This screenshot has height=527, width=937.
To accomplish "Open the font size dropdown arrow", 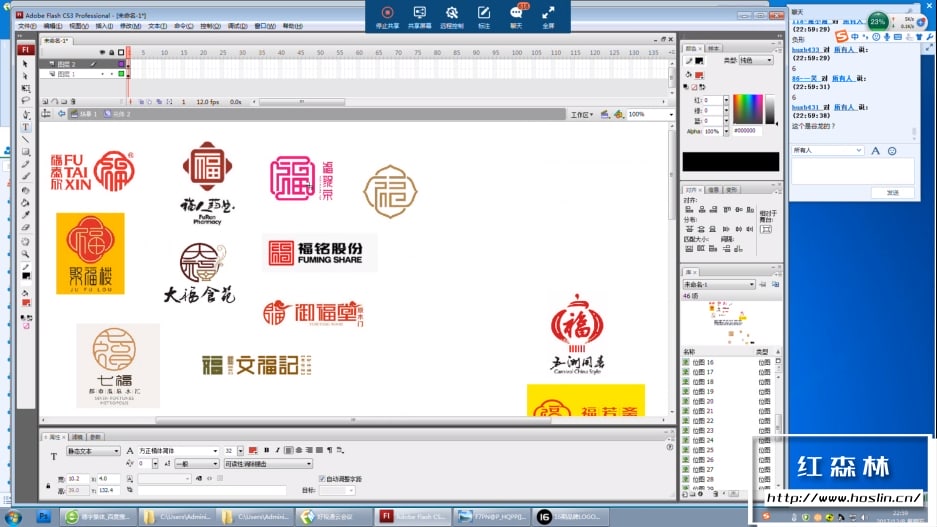I will coord(240,451).
